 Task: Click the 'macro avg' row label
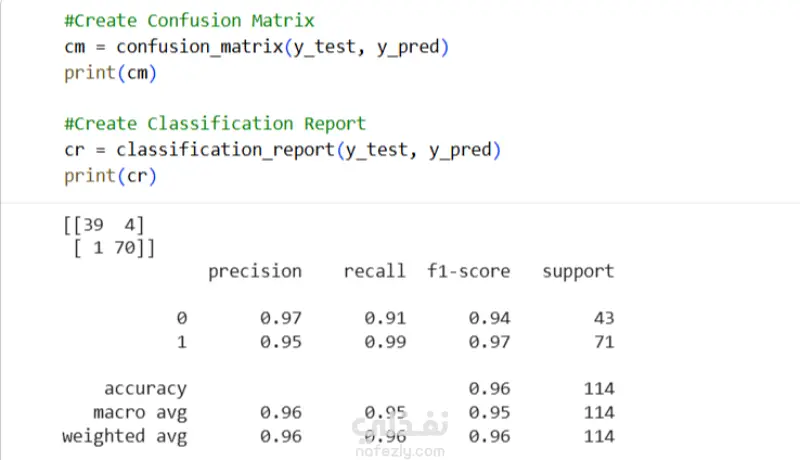tap(140, 412)
